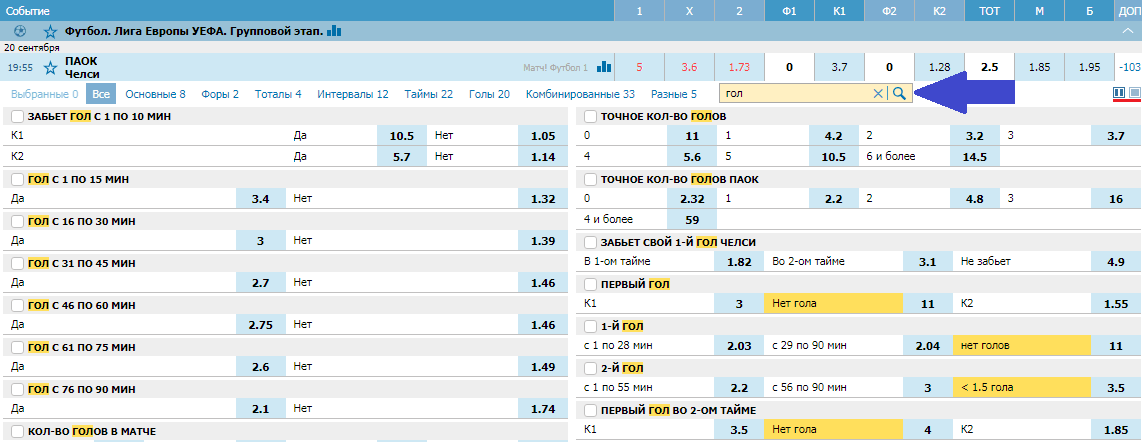1142x442 pixels.
Task: Open league statistics chart icon
Action: point(334,31)
